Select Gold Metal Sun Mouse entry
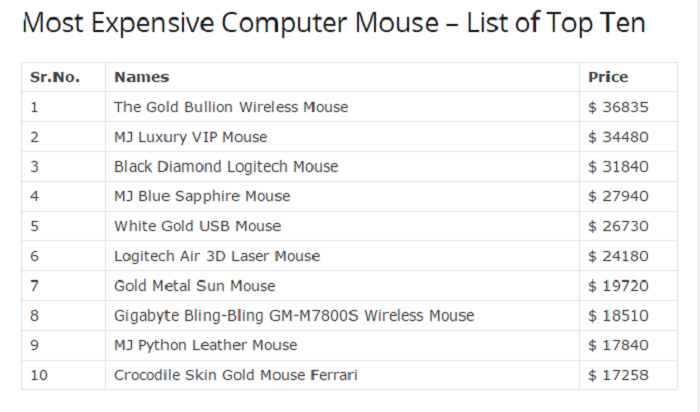The image size is (700, 412). tap(194, 286)
